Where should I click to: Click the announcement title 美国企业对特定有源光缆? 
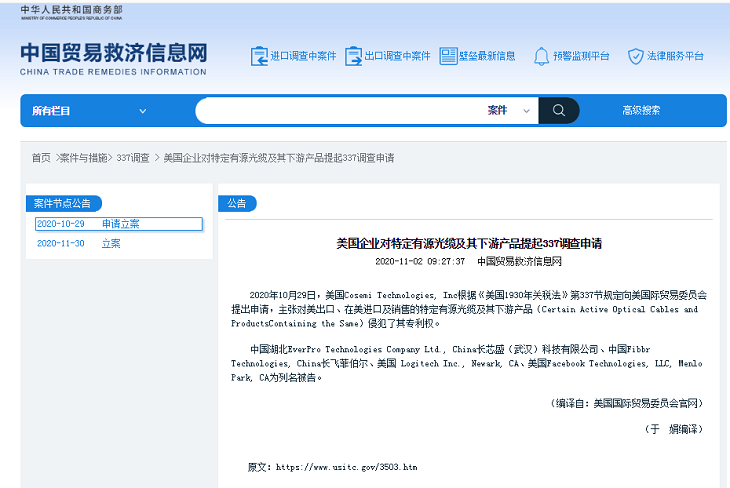(469, 244)
